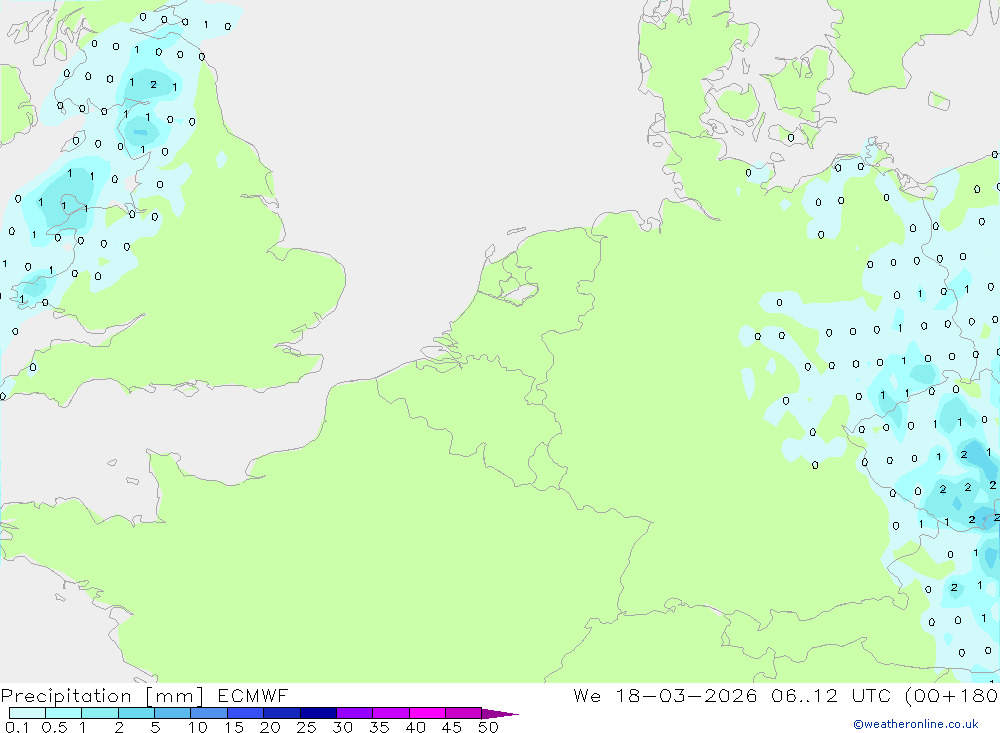Pick the 20–25 mm legend color swatch

click(282, 713)
